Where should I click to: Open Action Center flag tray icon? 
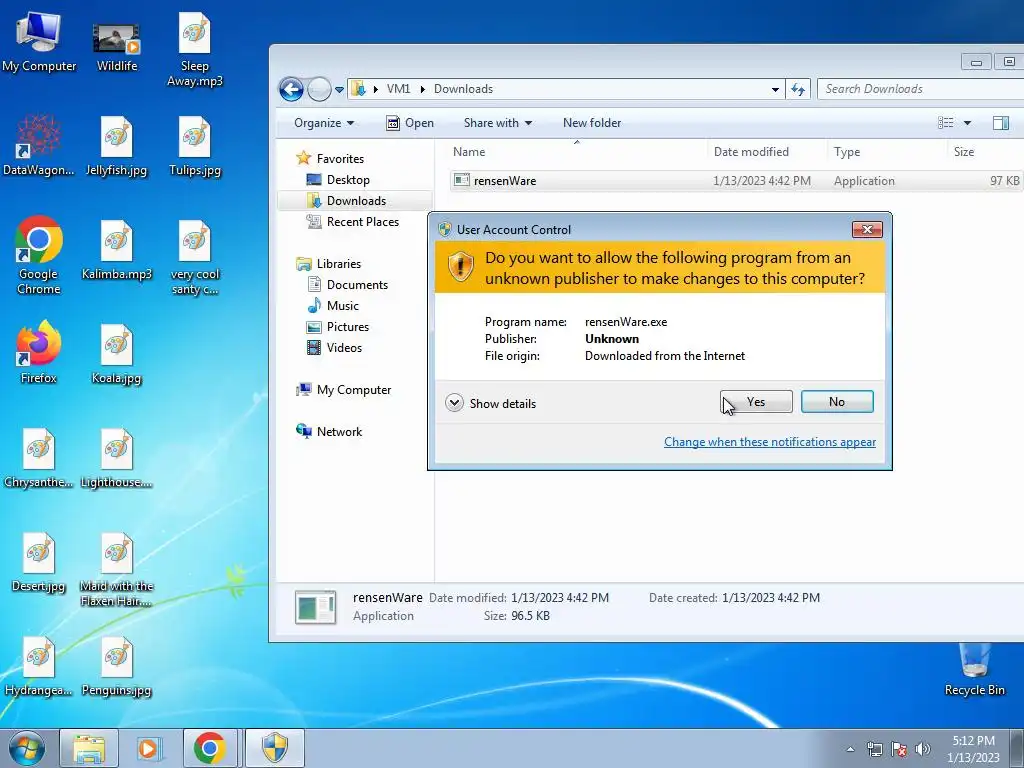[899, 749]
